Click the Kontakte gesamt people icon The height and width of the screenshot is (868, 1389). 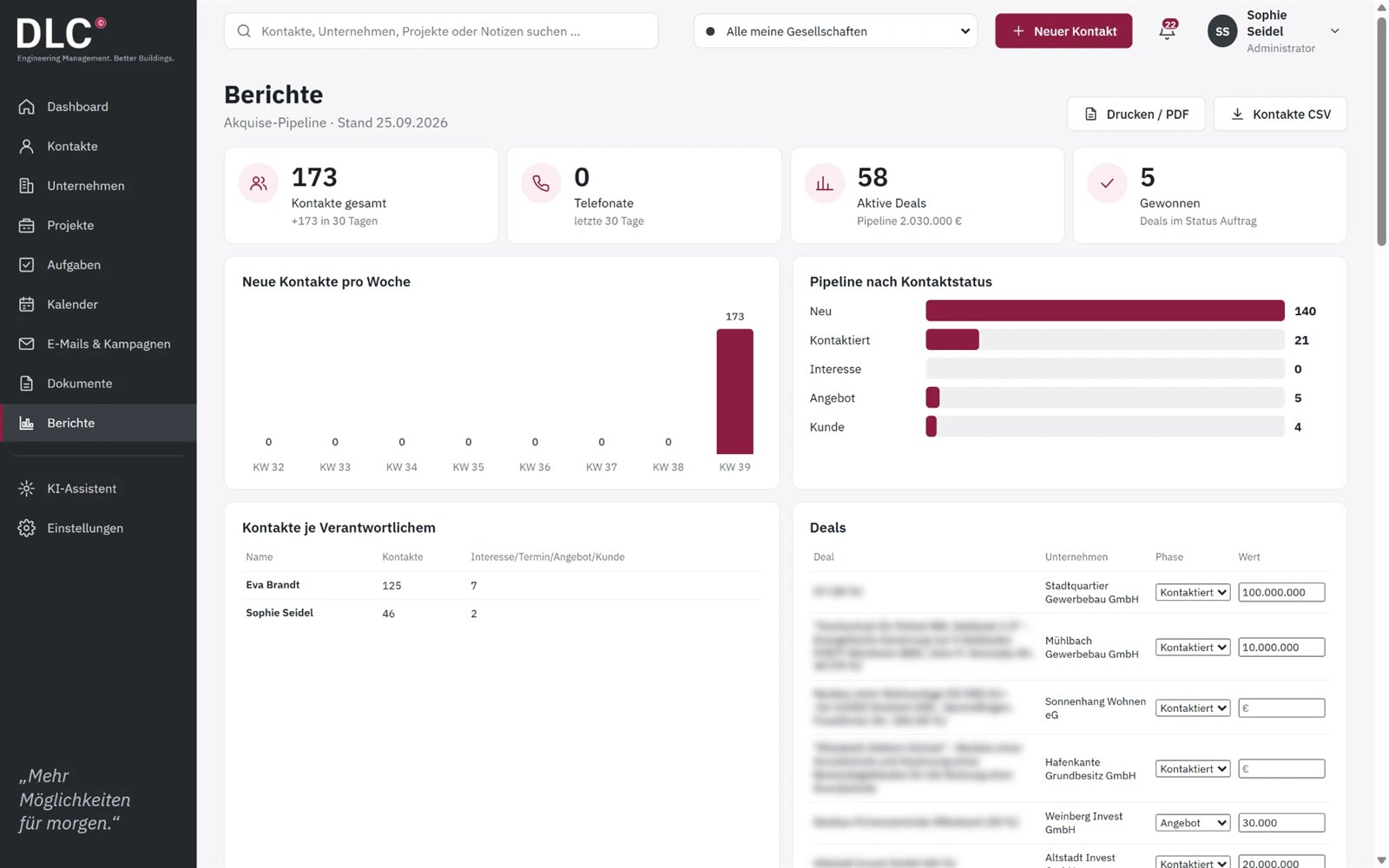click(x=259, y=183)
